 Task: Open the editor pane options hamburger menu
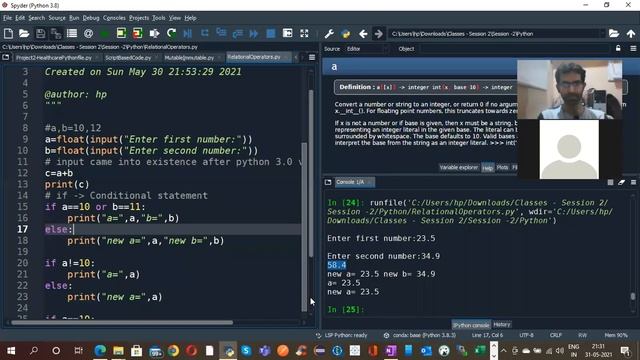(x=312, y=58)
